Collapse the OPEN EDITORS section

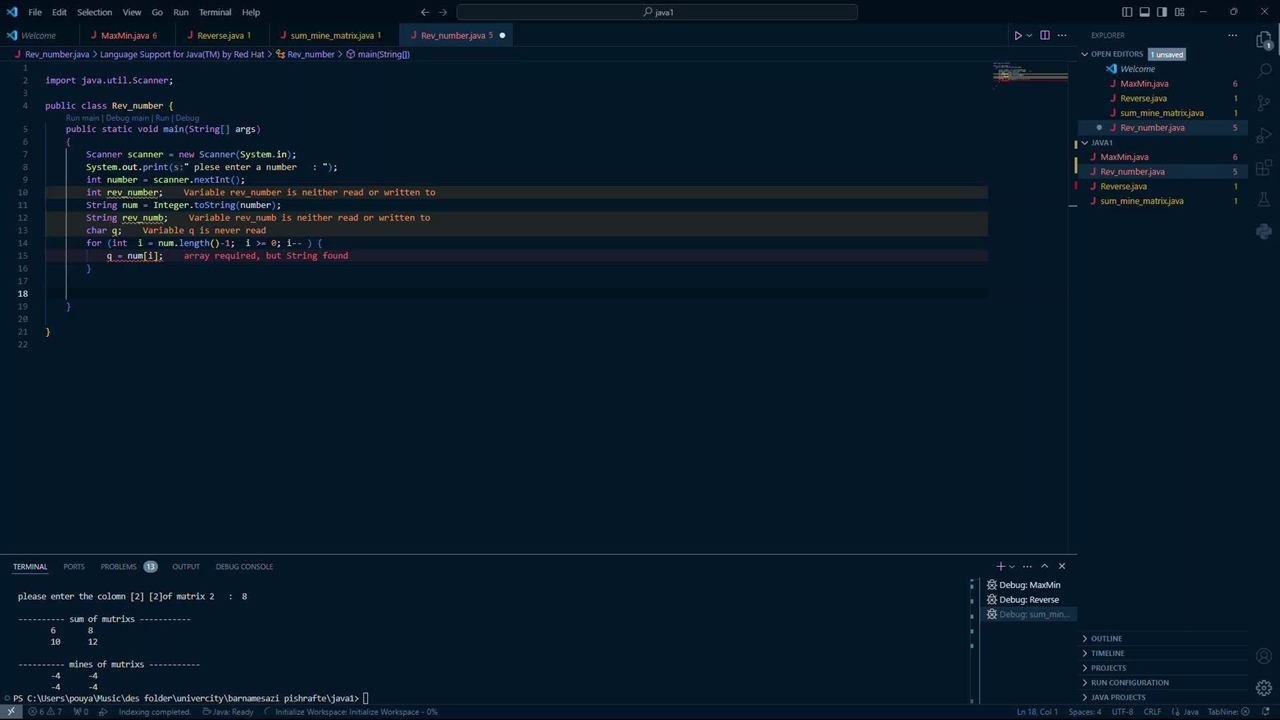tap(1116, 54)
